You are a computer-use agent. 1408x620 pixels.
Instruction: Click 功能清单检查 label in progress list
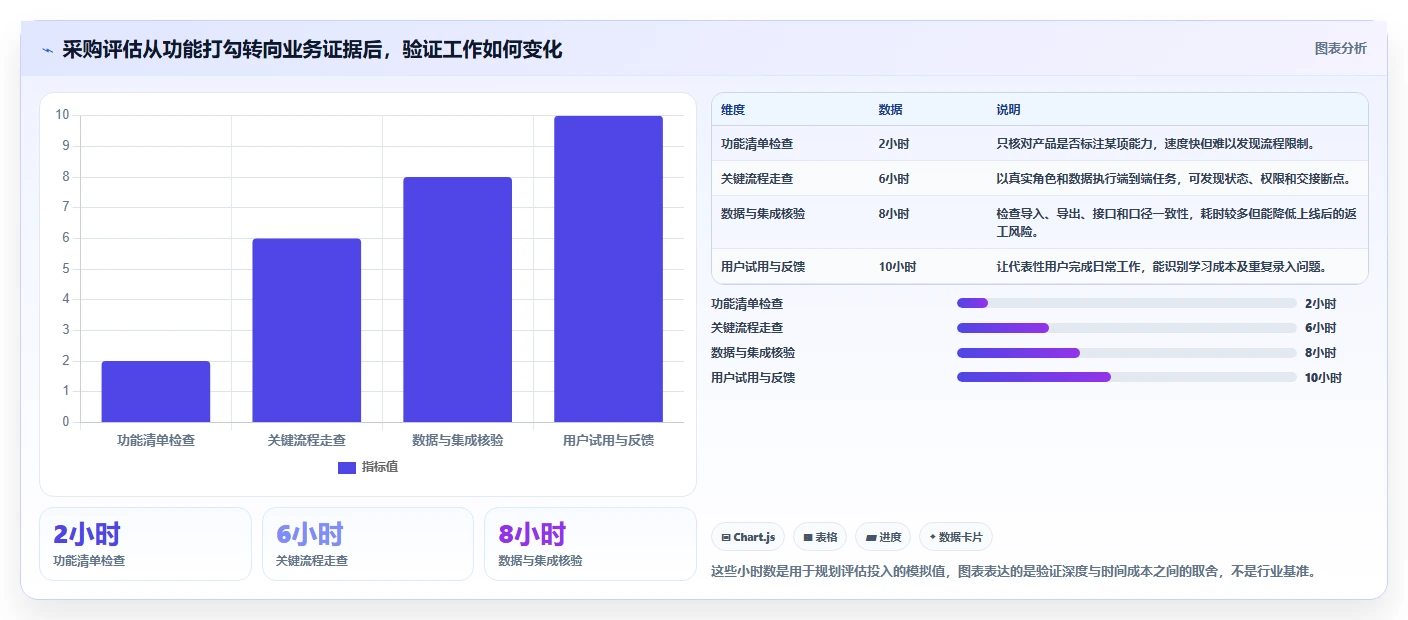[x=747, y=304]
